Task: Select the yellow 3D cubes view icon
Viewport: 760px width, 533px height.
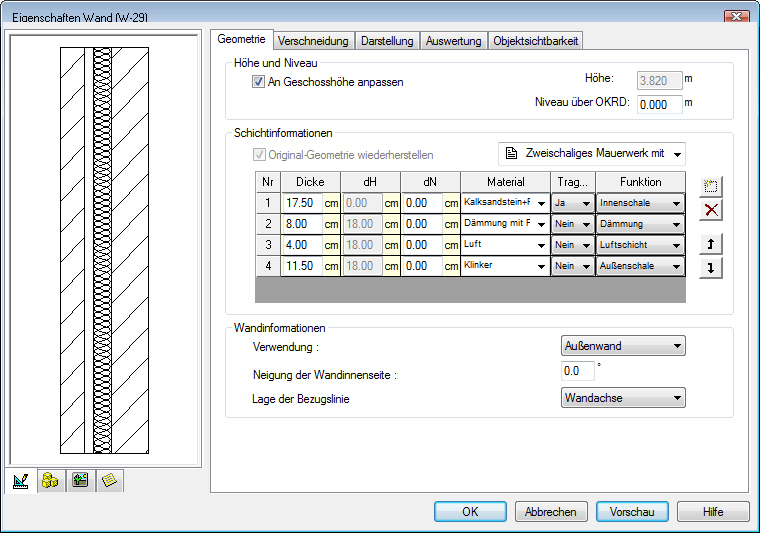Action: coord(50,481)
